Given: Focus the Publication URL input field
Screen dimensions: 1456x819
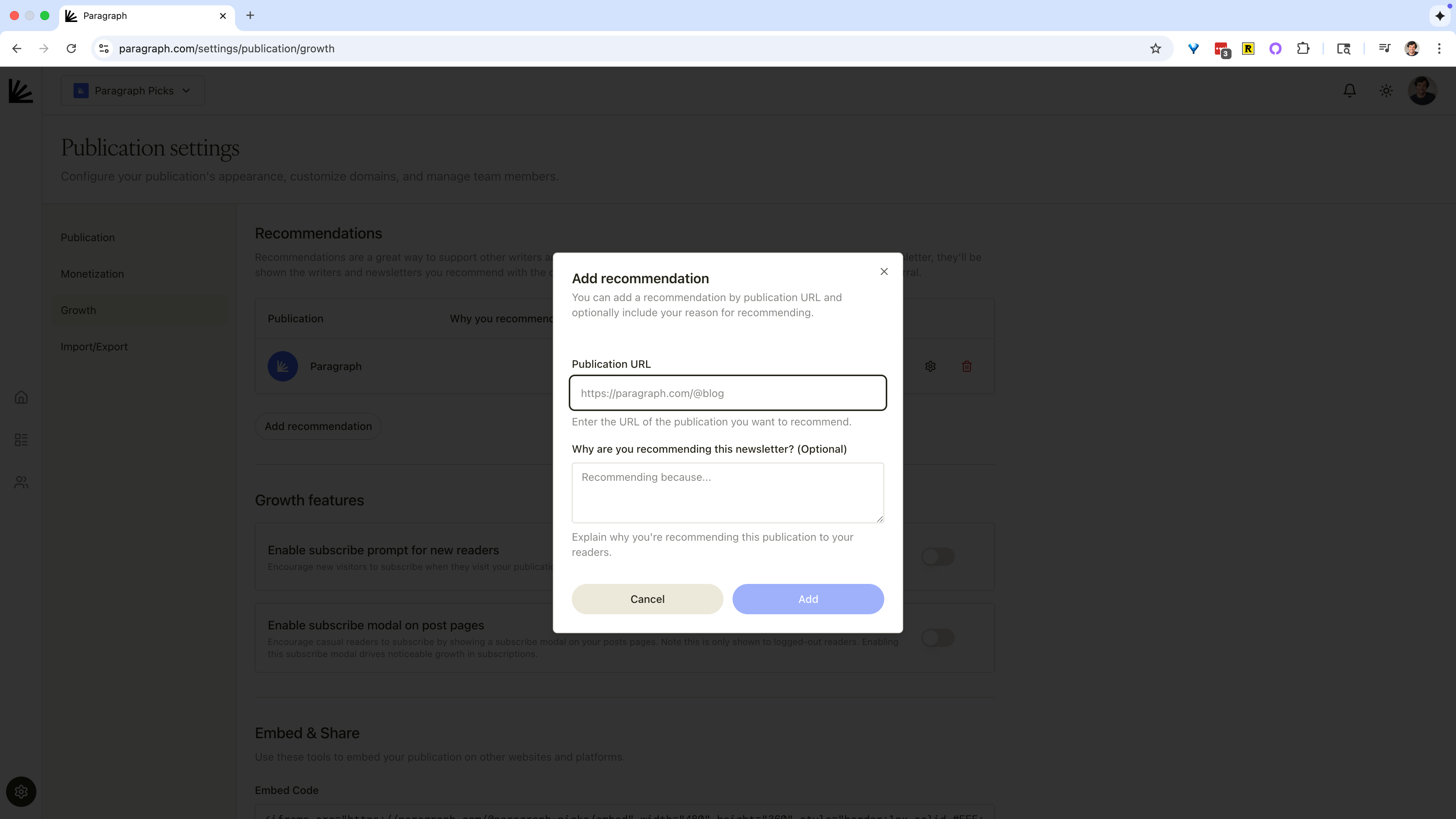Looking at the screenshot, I should coord(728,394).
